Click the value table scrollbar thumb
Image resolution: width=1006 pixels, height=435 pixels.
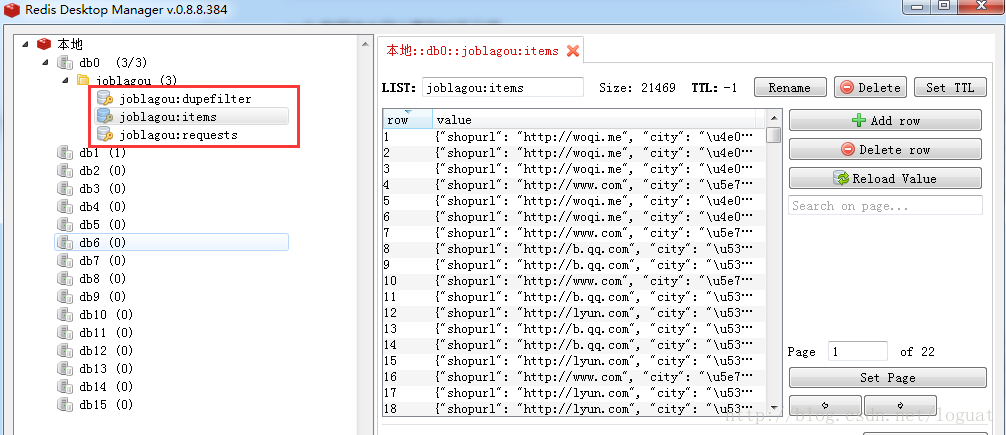[x=774, y=135]
